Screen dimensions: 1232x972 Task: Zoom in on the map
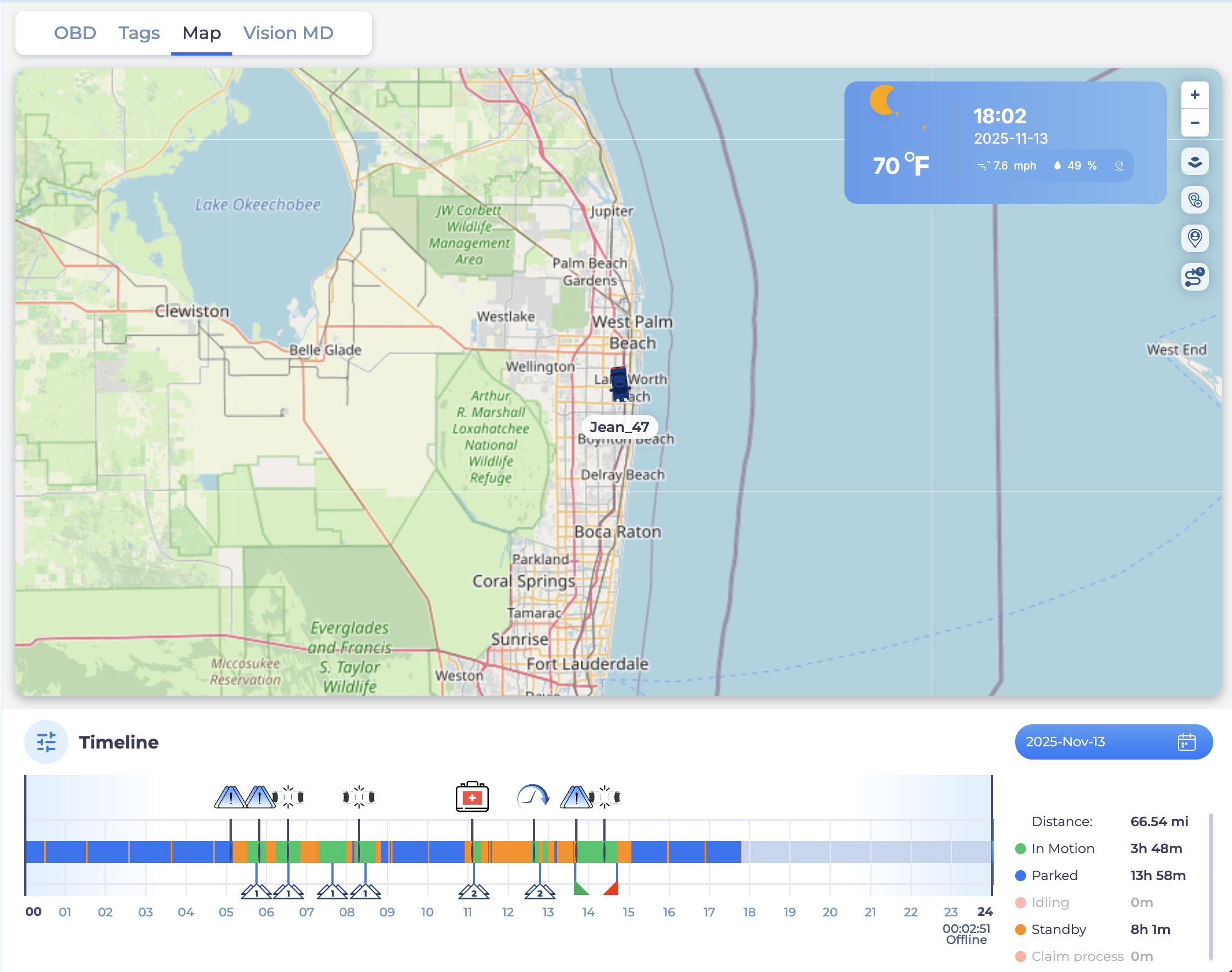point(1195,95)
